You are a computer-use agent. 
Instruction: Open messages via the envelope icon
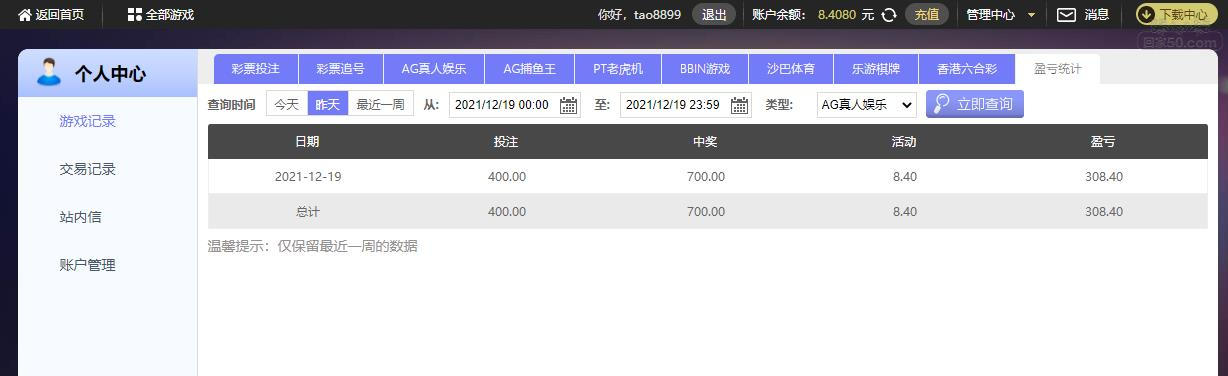(1066, 15)
